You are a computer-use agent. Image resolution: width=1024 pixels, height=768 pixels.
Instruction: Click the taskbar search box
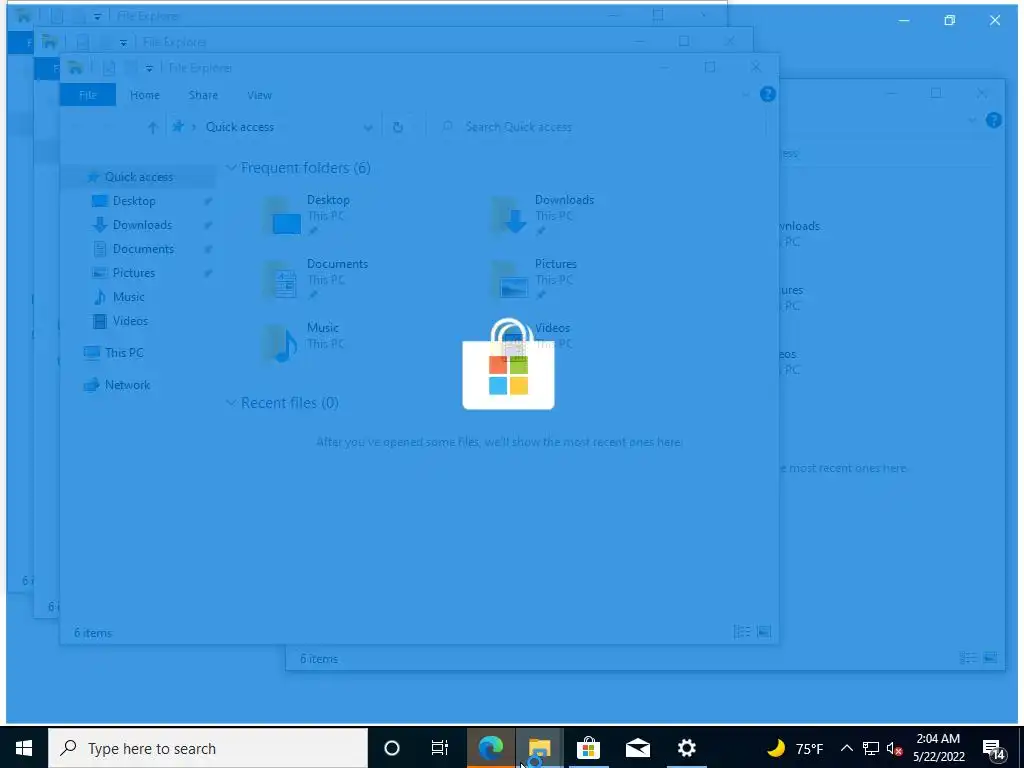click(208, 748)
